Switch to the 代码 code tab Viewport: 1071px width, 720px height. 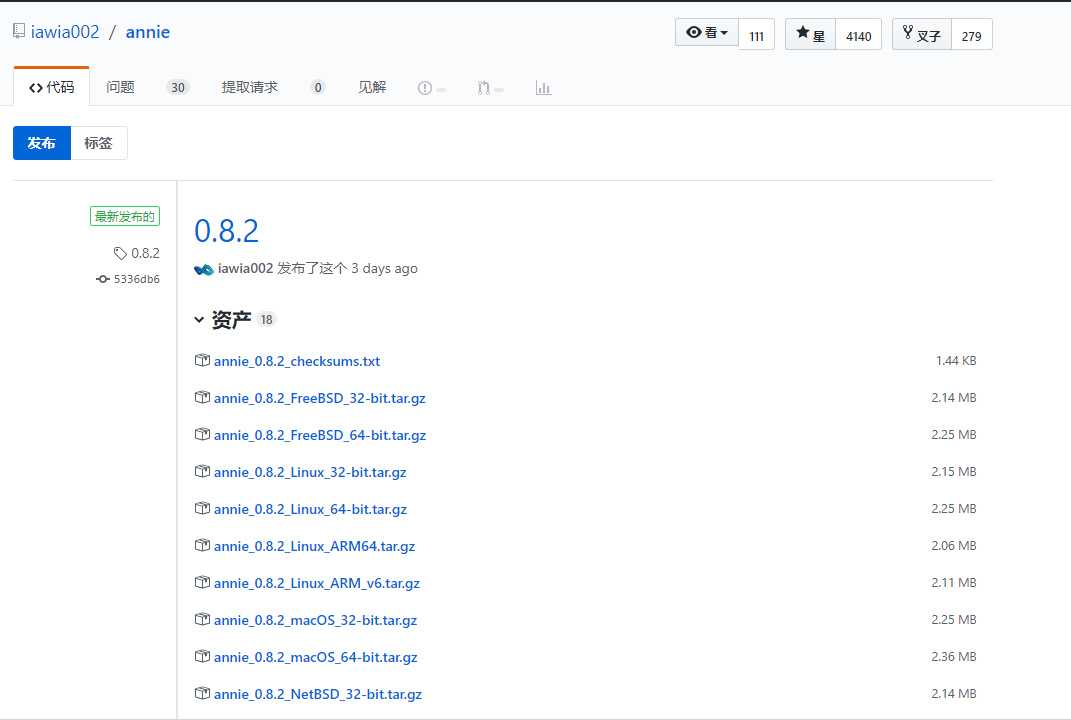tap(51, 87)
